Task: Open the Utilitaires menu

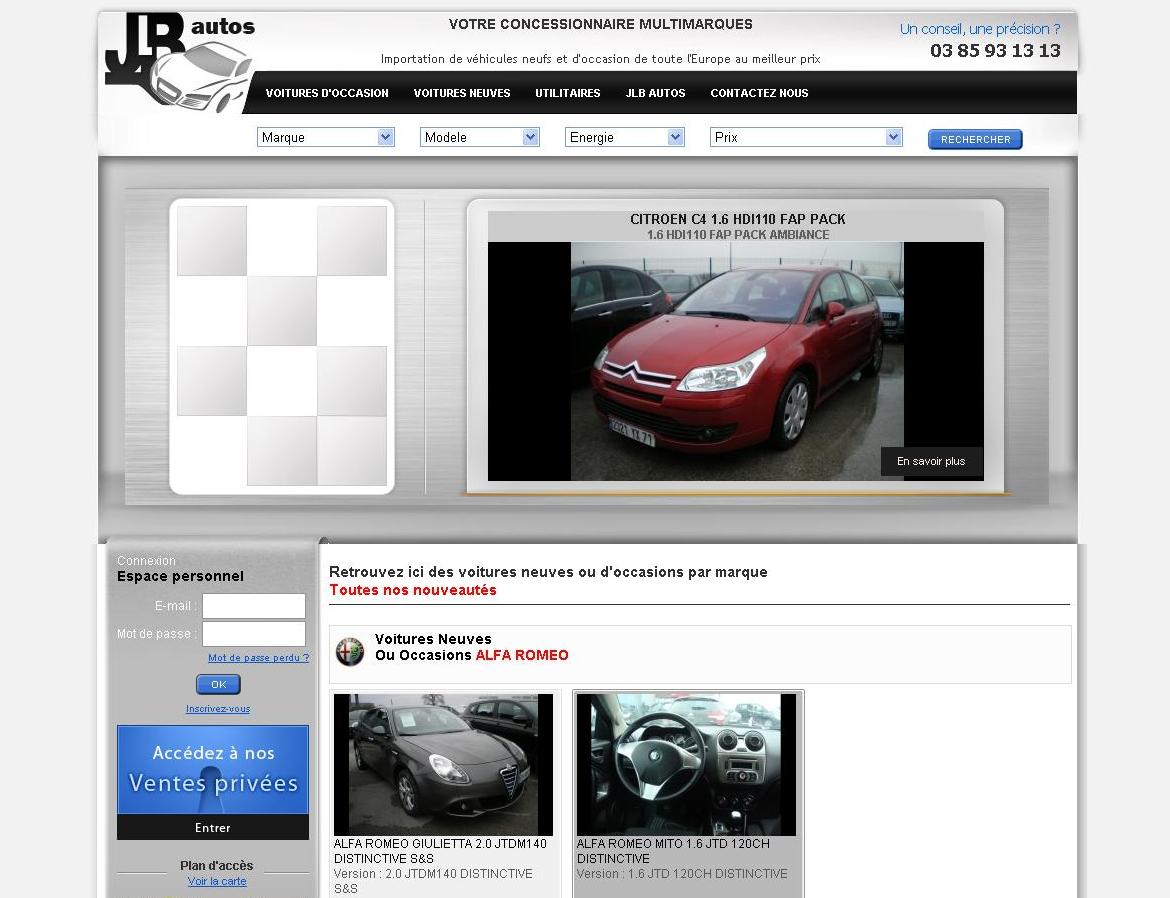Action: coord(568,93)
